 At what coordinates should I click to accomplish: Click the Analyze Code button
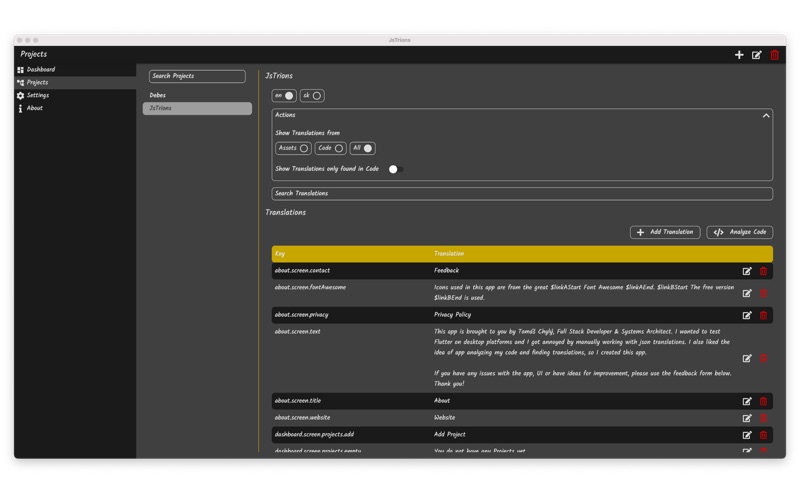tap(739, 232)
